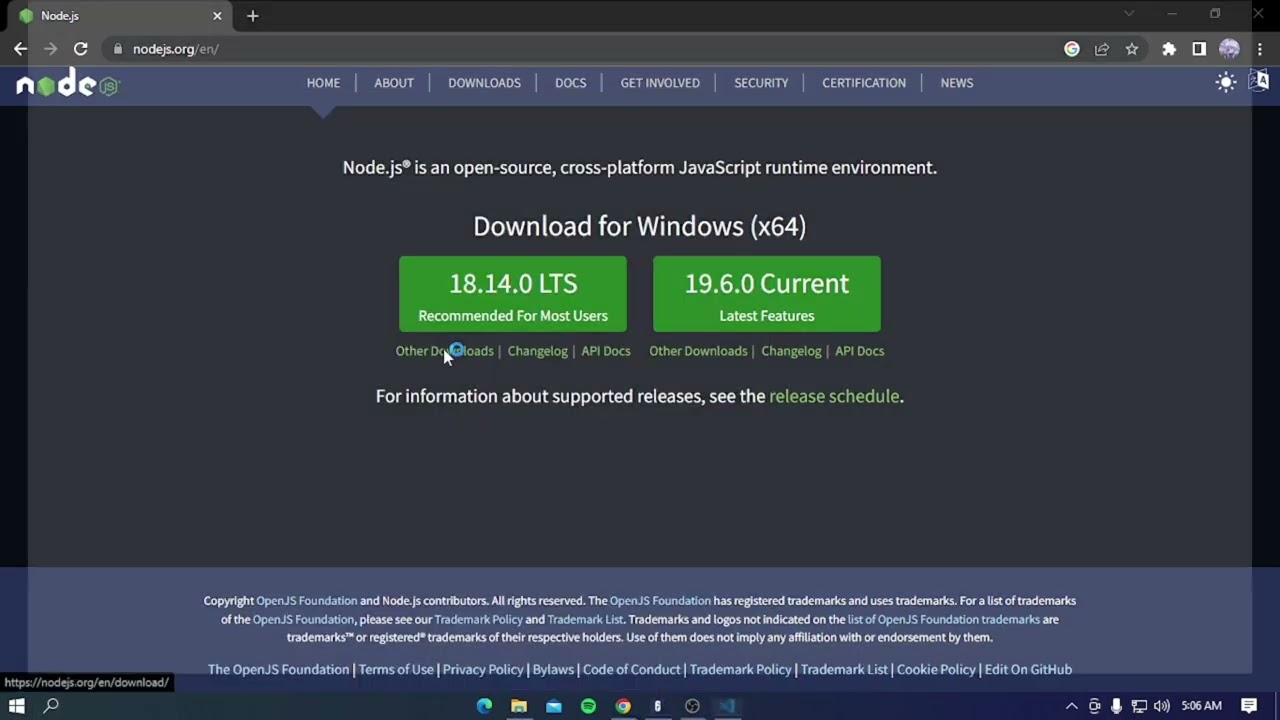The height and width of the screenshot is (720, 1280).
Task: Go to the DOCS nav item
Action: (570, 83)
